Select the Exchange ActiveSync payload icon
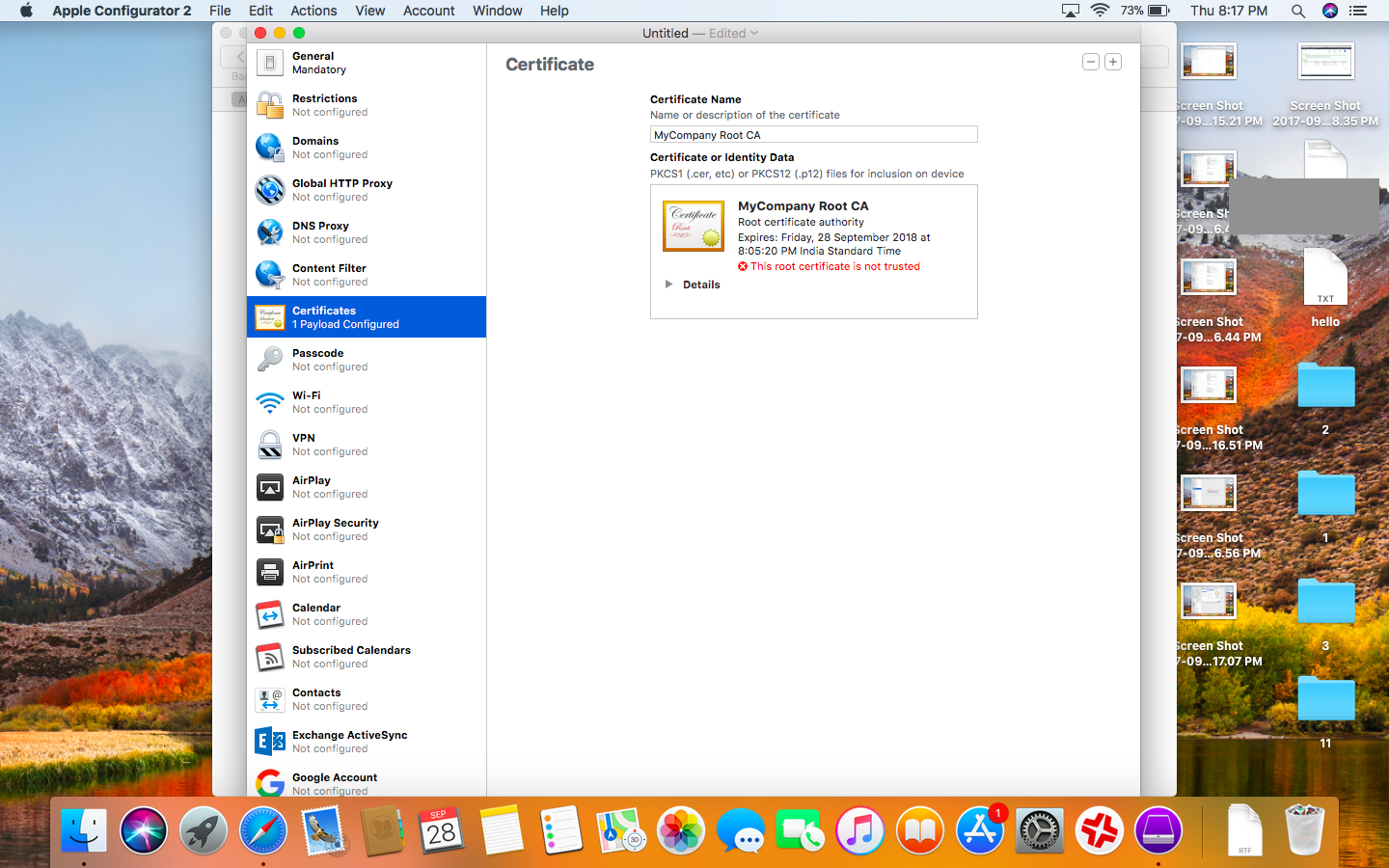This screenshot has width=1389, height=868. tap(270, 742)
